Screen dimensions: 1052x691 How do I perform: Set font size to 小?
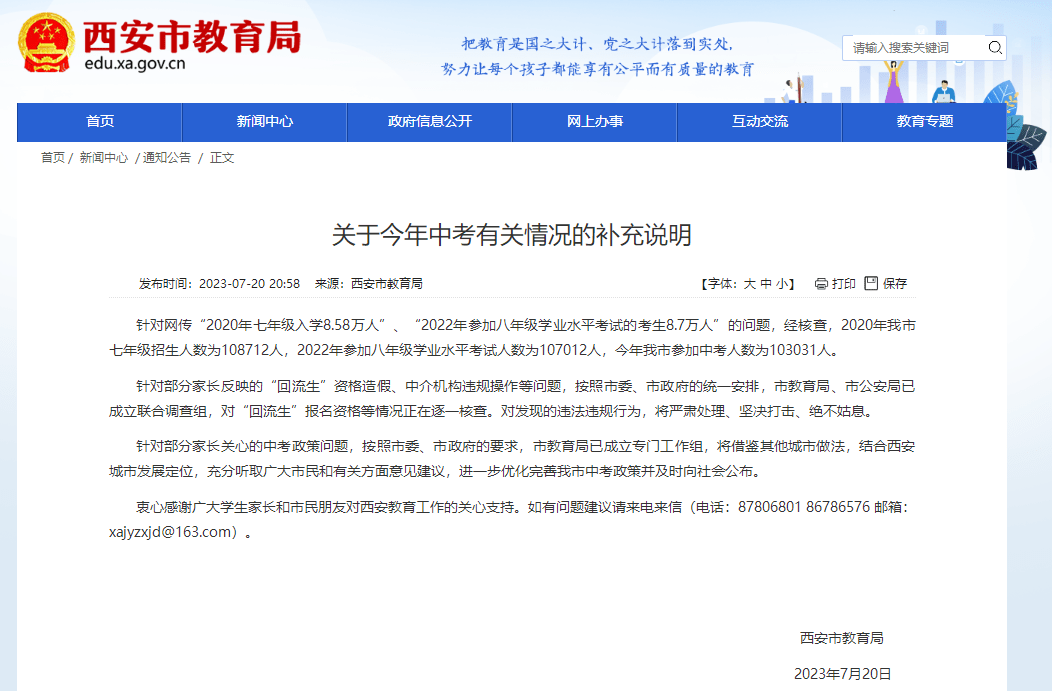(x=782, y=284)
